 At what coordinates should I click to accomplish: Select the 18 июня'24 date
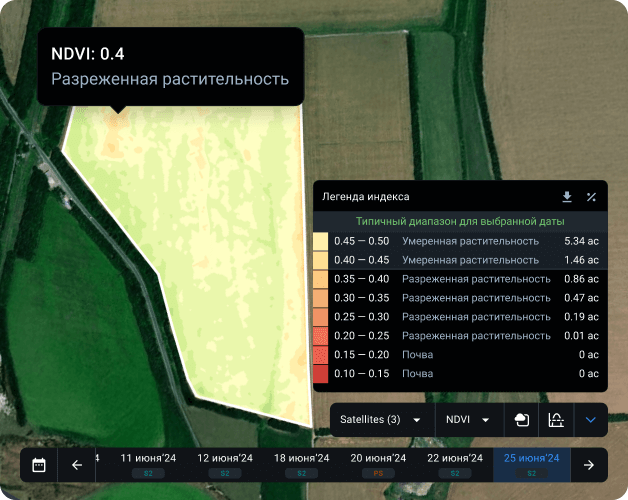click(302, 465)
